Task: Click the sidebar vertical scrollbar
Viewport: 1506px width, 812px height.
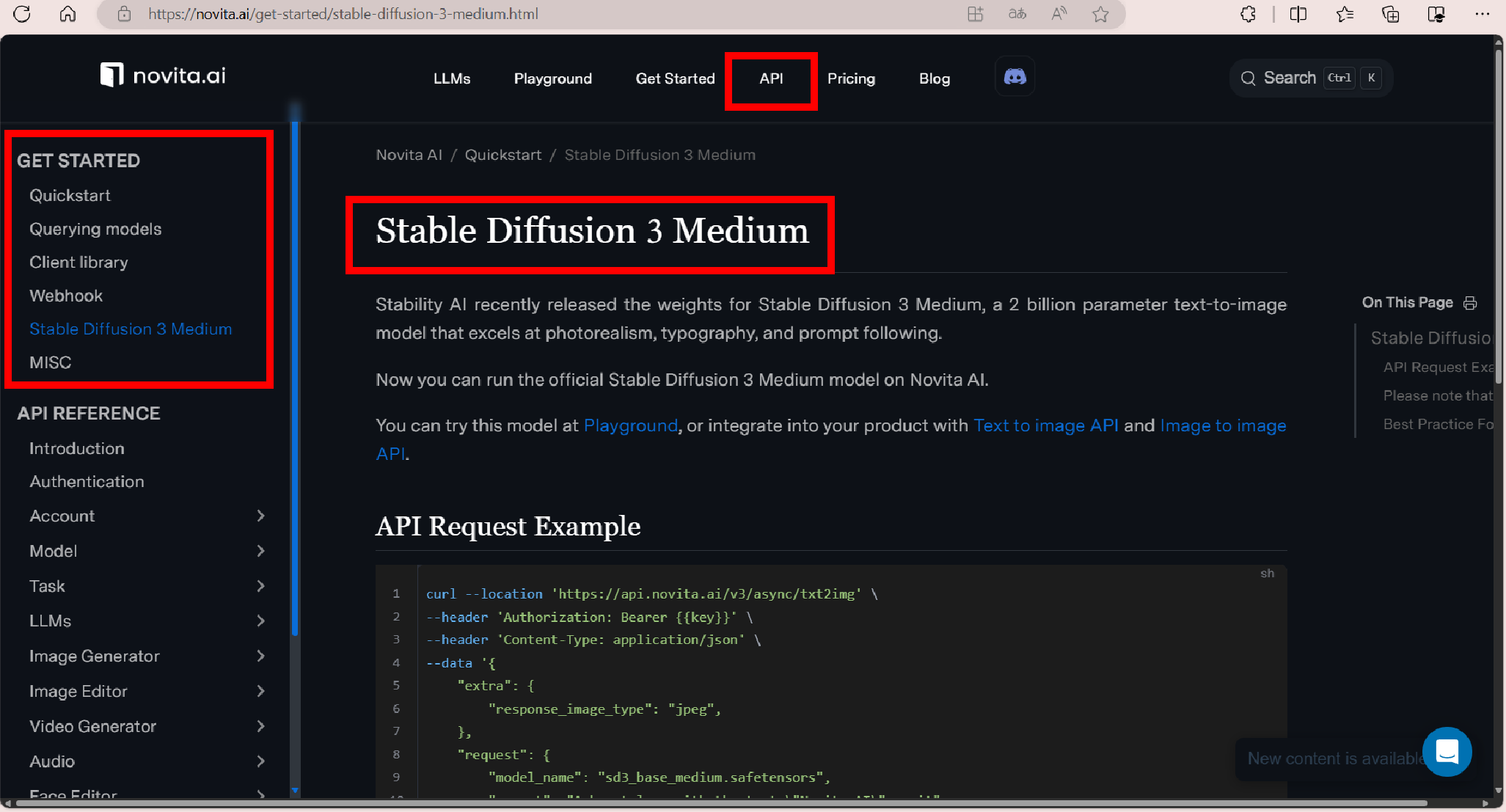Action: [x=295, y=367]
